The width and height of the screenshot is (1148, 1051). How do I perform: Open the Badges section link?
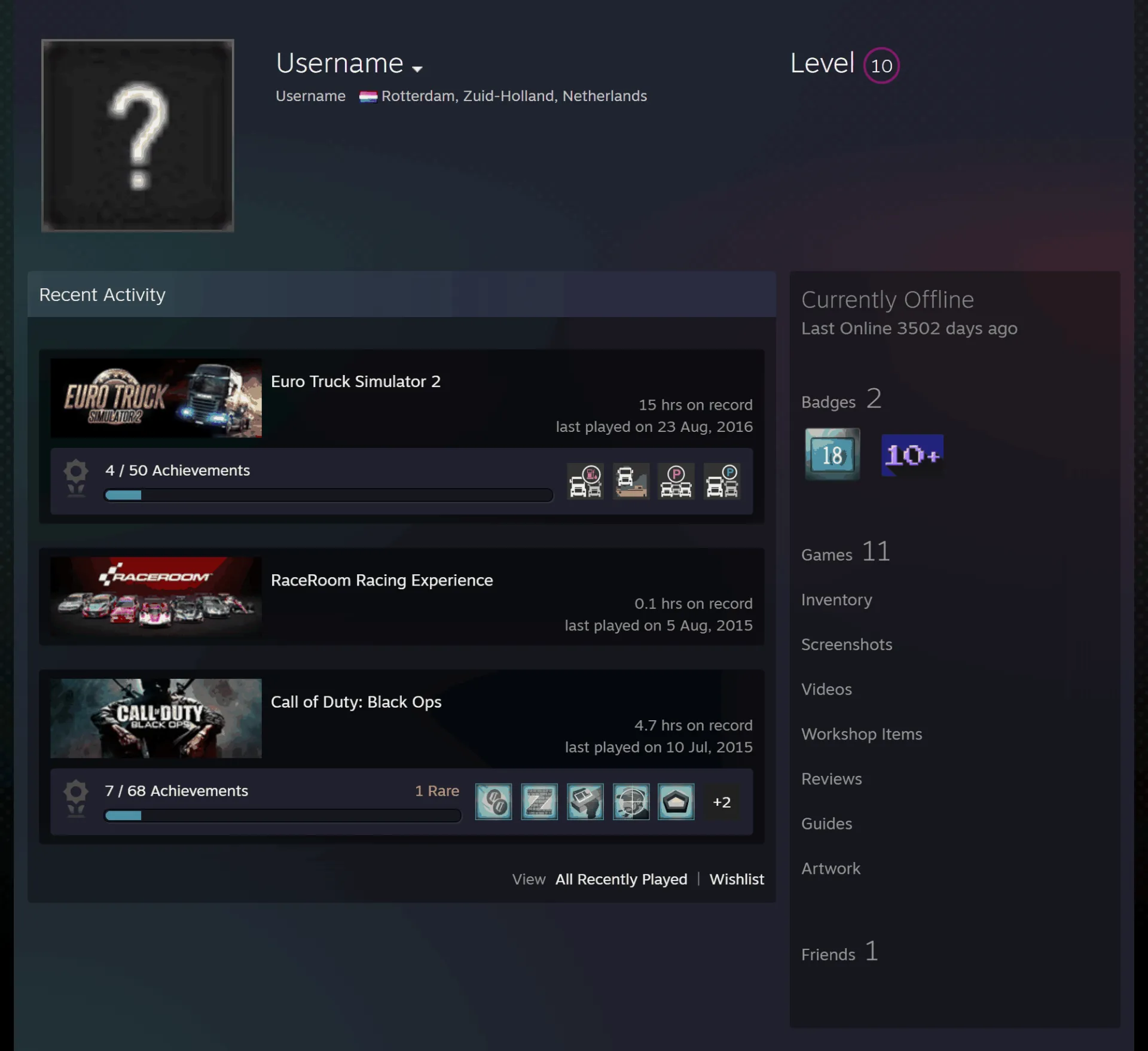pyautogui.click(x=841, y=399)
